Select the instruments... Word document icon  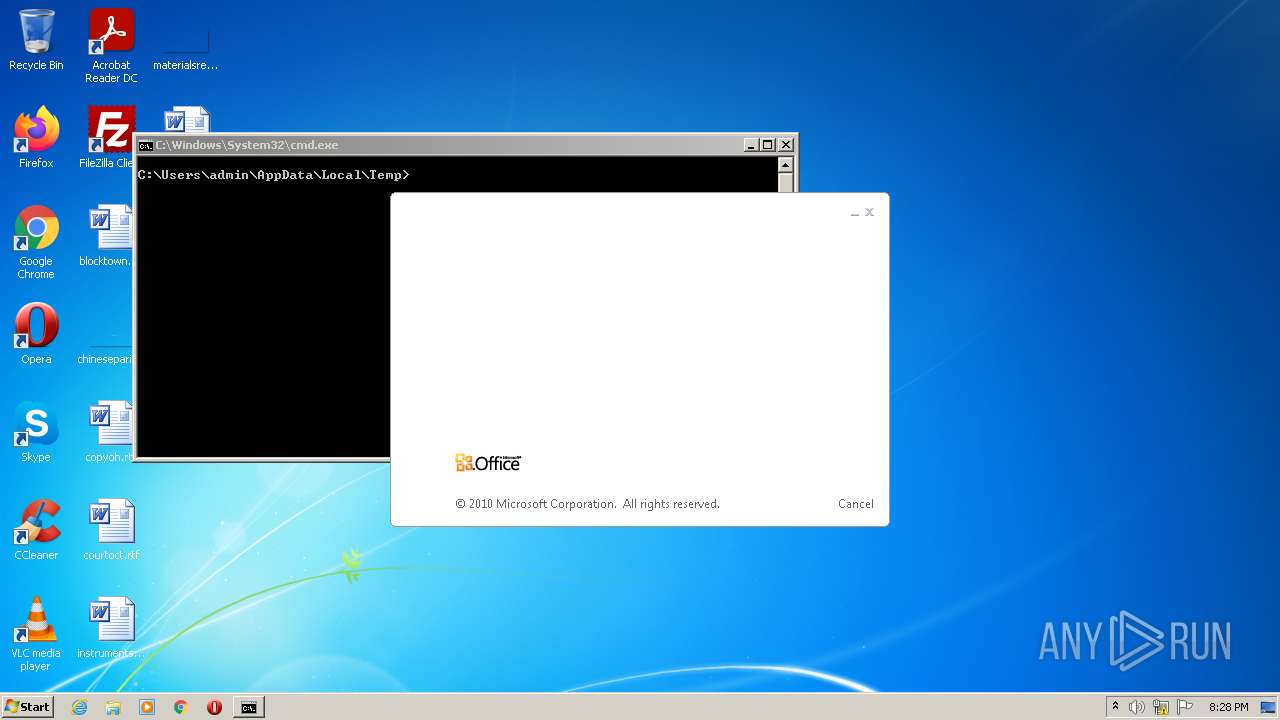click(x=111, y=628)
